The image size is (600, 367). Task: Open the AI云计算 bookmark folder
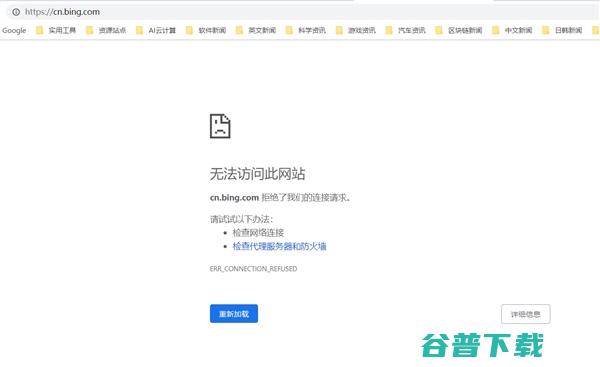(156, 30)
